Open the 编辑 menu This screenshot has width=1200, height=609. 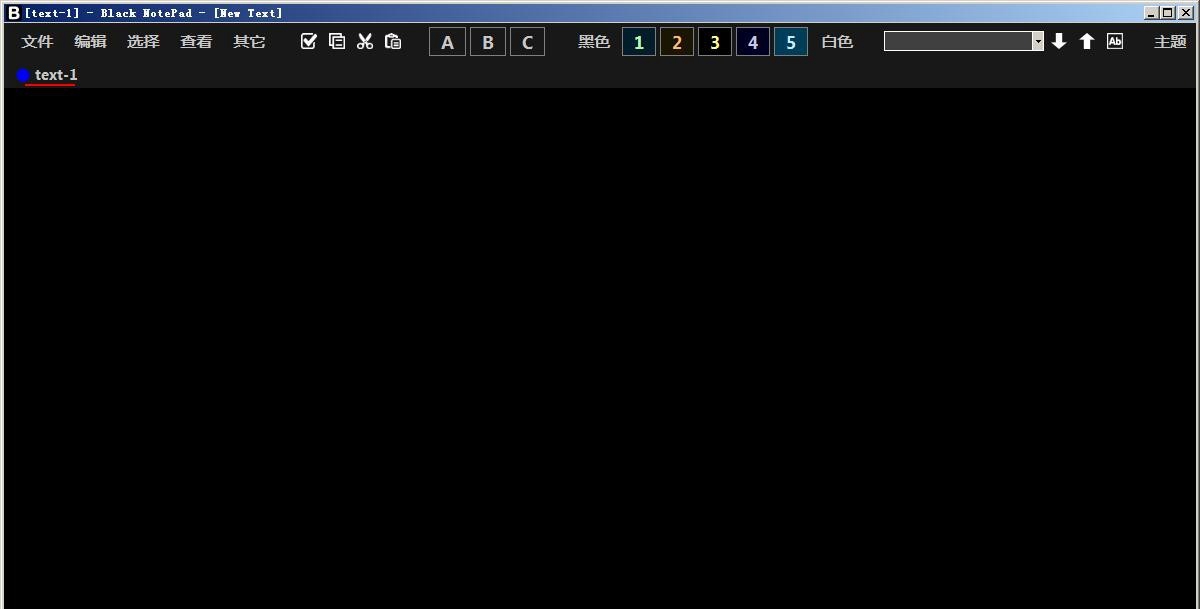coord(90,42)
